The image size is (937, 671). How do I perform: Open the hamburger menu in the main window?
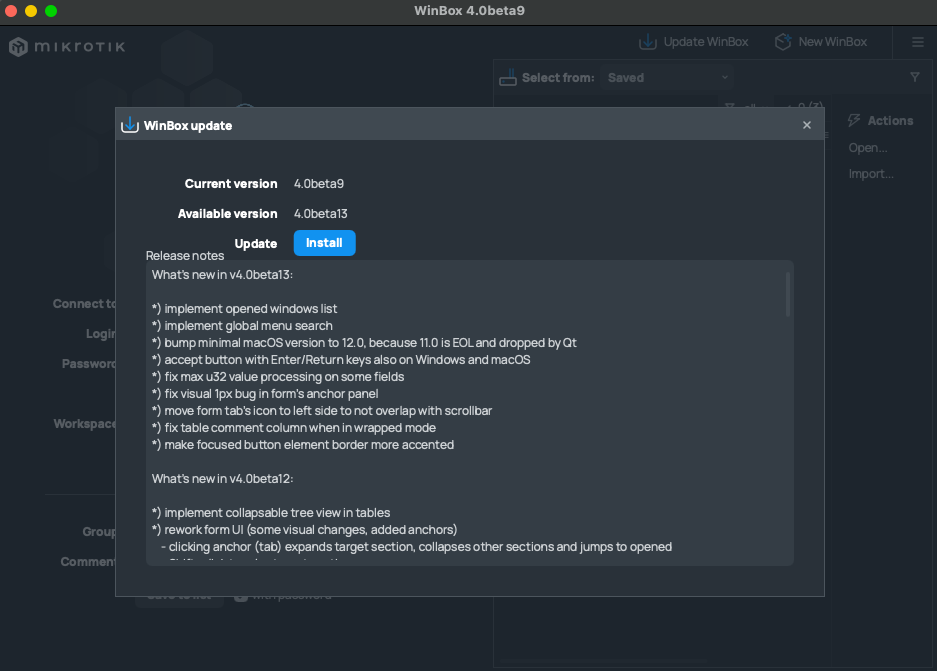pyautogui.click(x=918, y=42)
